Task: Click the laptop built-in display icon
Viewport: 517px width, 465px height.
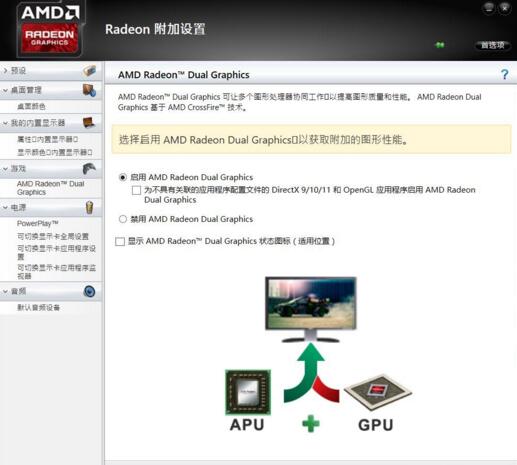Action: (x=89, y=123)
